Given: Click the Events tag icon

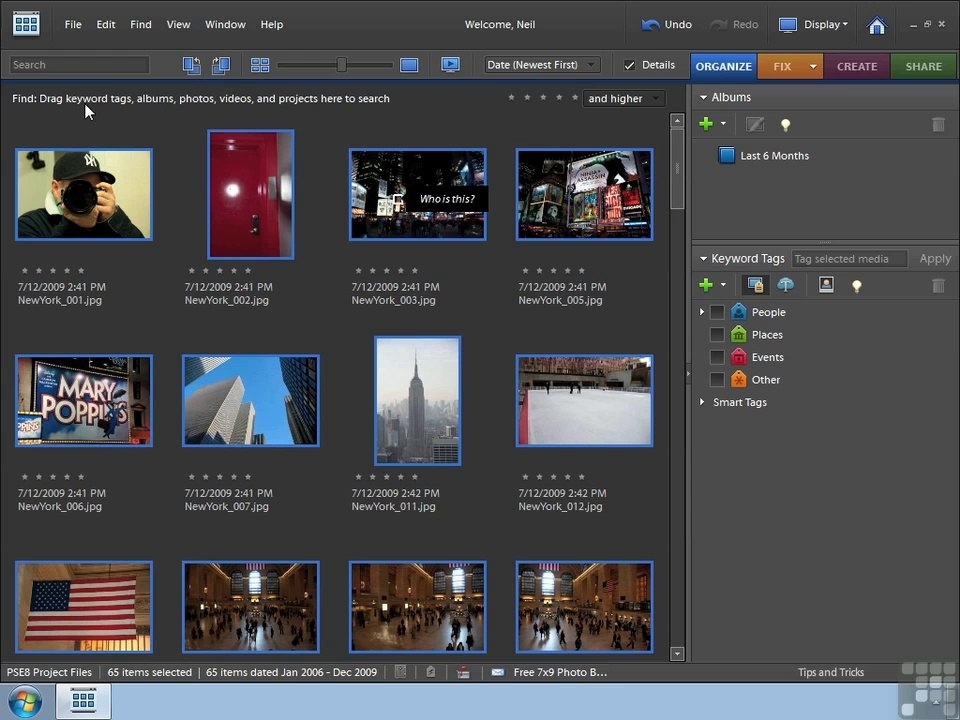Looking at the screenshot, I should click(x=739, y=357).
